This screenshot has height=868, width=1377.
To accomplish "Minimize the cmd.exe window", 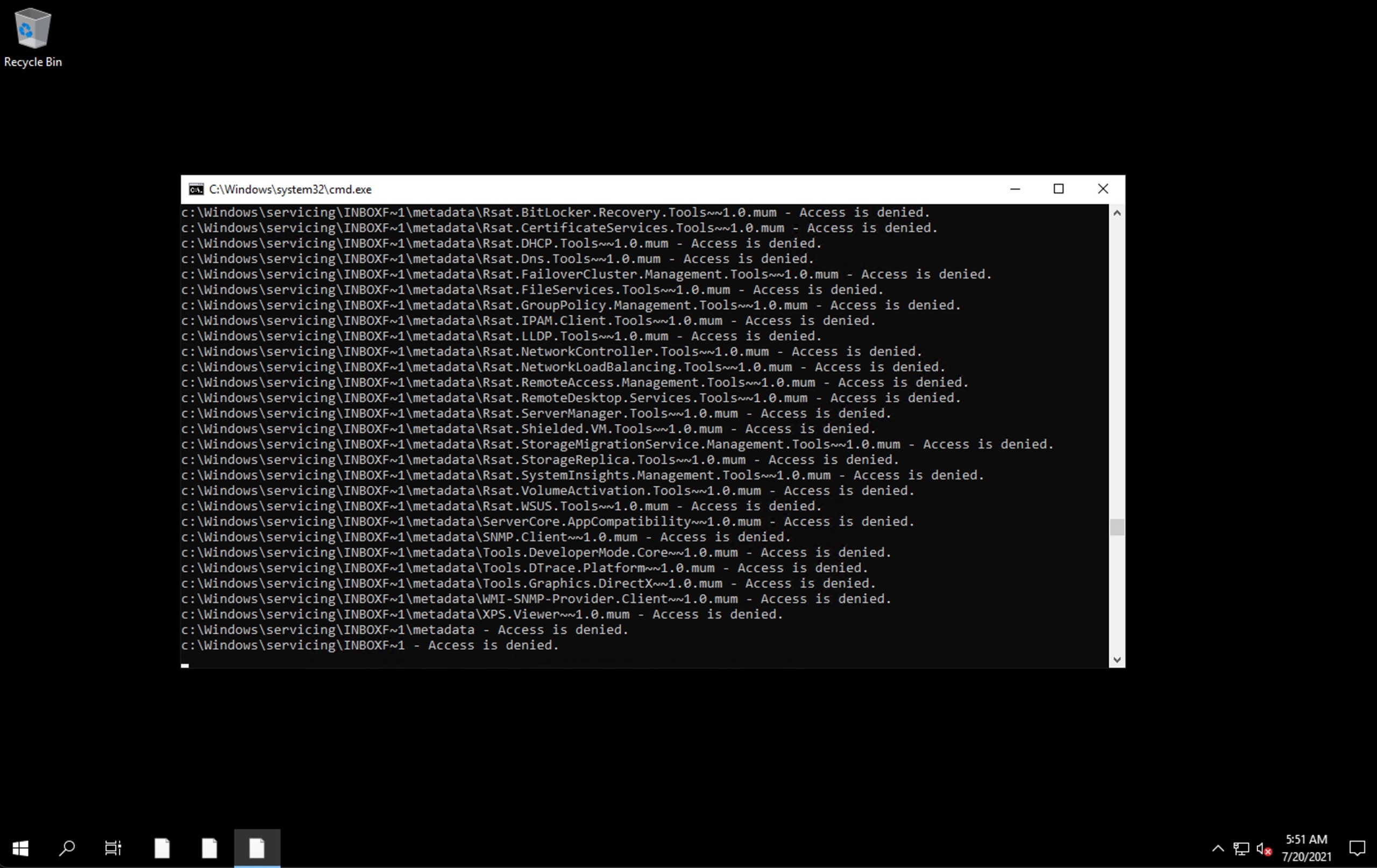I will click(1014, 189).
